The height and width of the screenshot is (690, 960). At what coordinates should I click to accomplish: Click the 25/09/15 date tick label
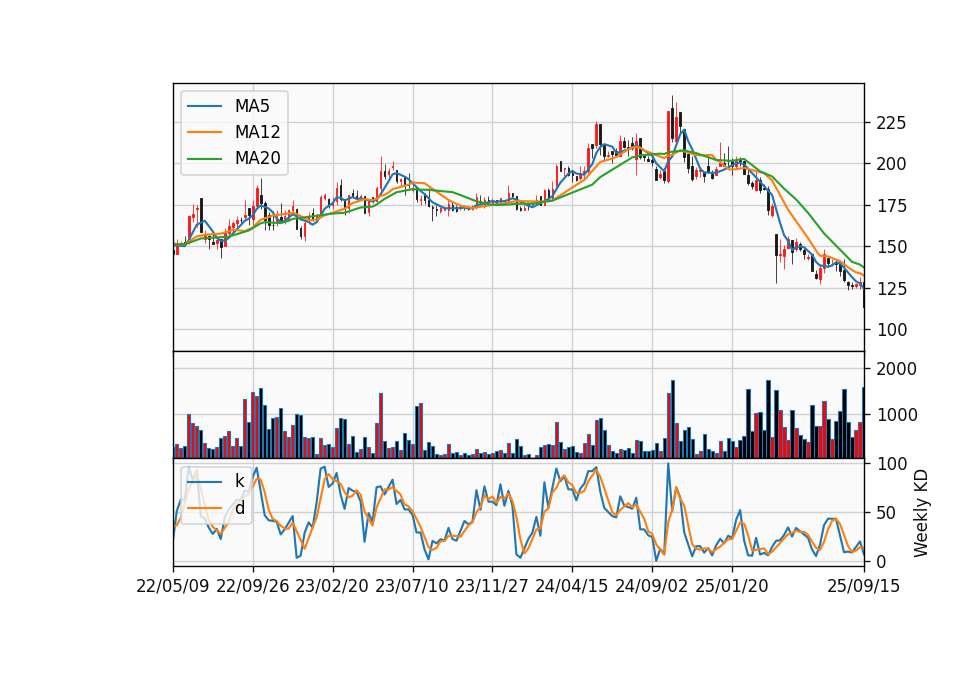(x=864, y=586)
